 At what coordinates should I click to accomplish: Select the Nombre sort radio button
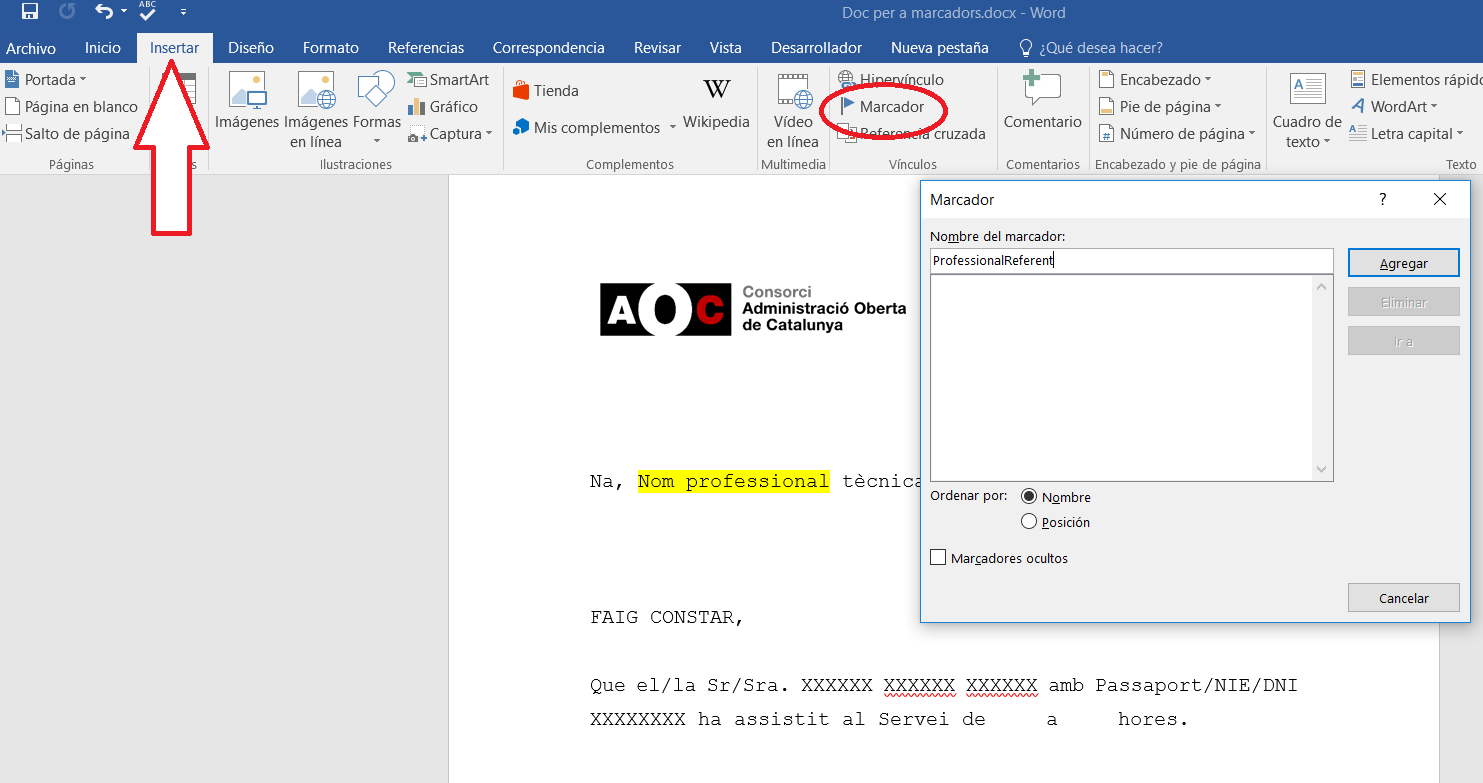point(1029,497)
